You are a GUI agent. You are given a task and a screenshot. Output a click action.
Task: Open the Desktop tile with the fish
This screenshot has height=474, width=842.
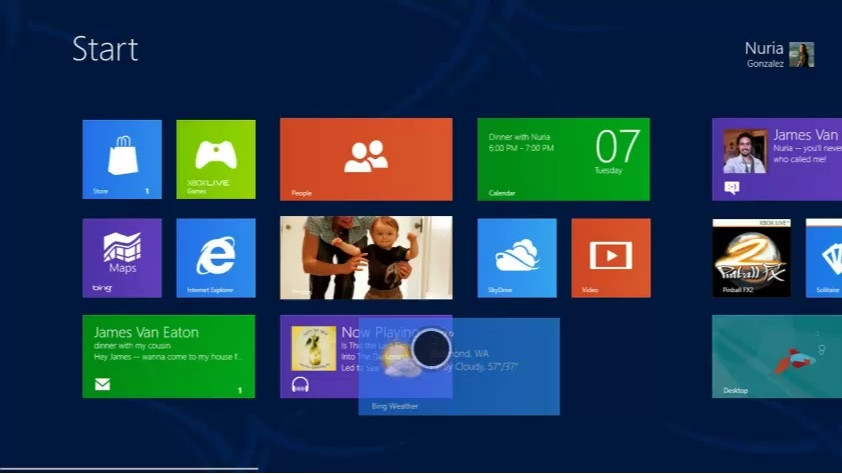777,356
